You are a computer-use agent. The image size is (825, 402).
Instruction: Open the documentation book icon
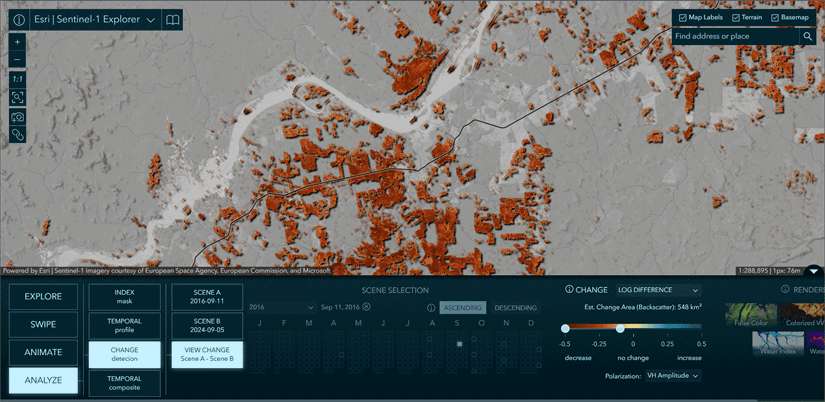click(172, 20)
